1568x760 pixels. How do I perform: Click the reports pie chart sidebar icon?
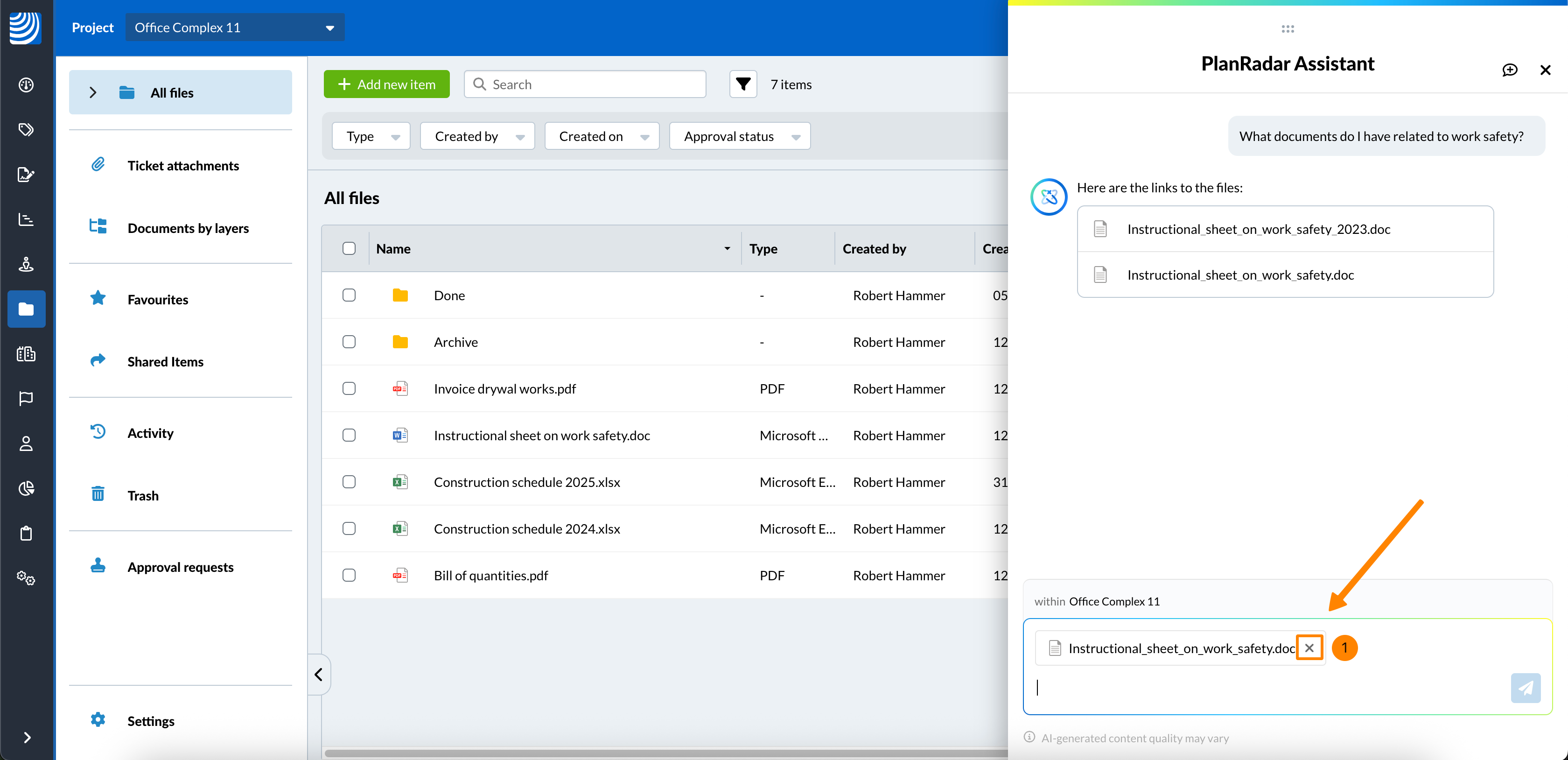tap(26, 488)
